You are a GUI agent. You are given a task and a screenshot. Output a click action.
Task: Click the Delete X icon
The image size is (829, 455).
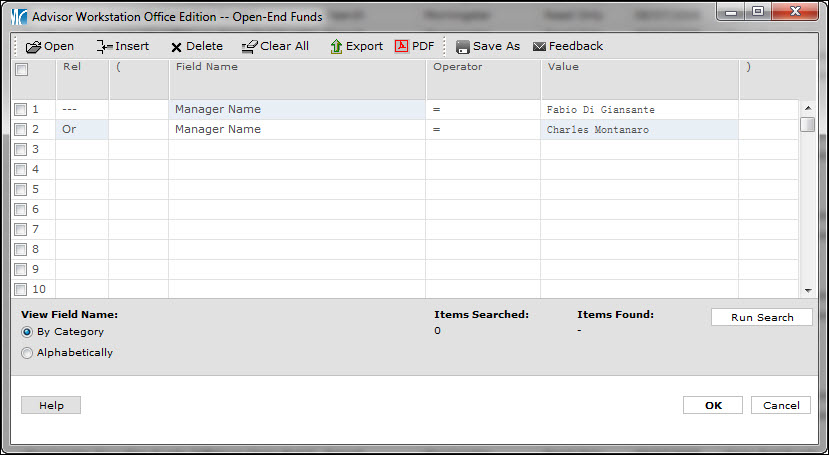pos(177,47)
